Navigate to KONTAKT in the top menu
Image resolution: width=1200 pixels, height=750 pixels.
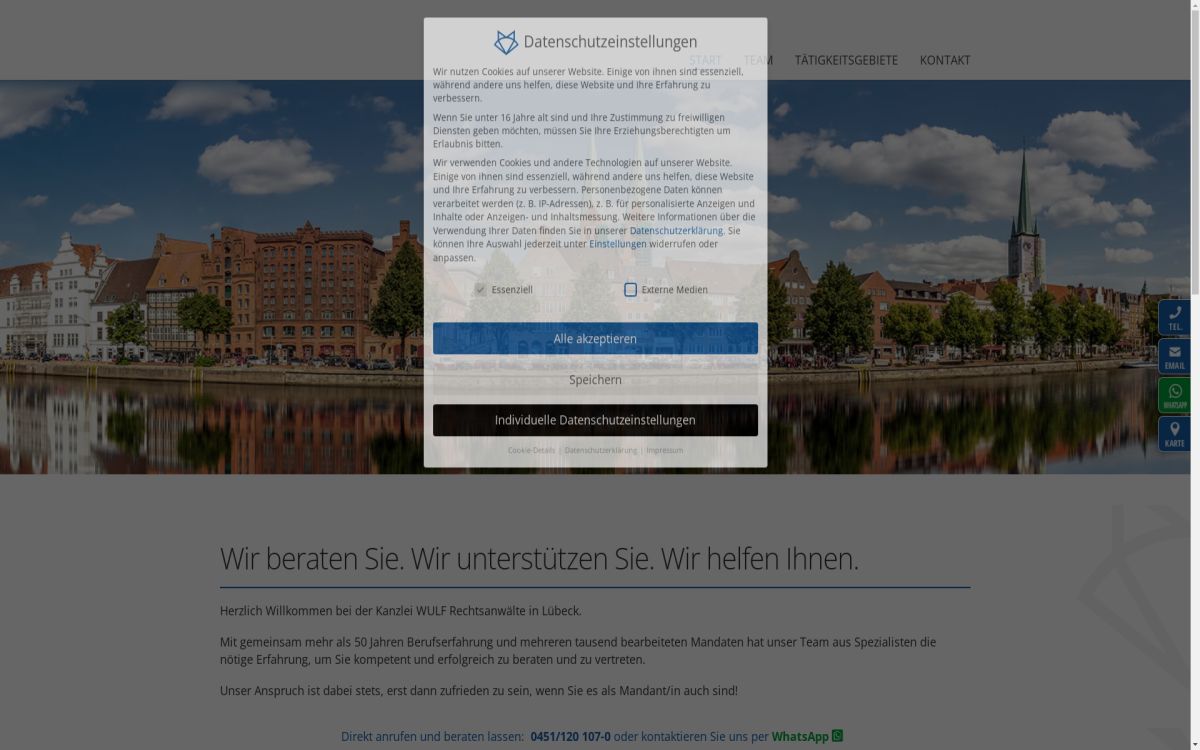tap(945, 60)
